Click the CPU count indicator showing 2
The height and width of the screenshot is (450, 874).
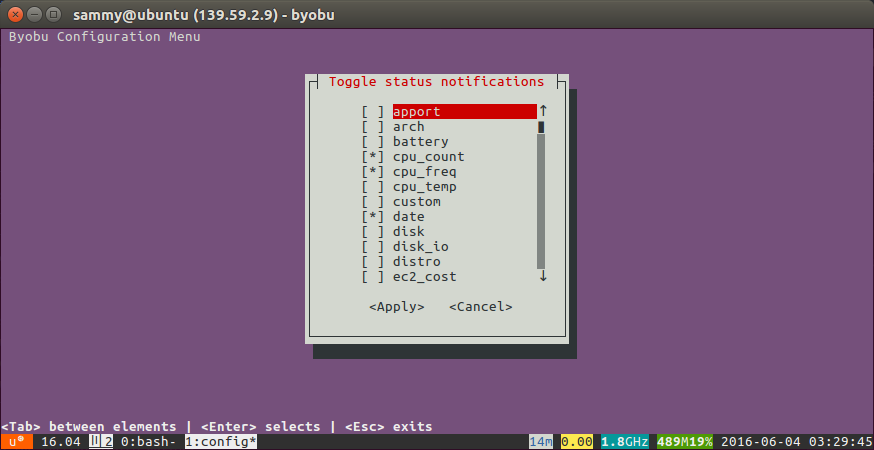101,442
